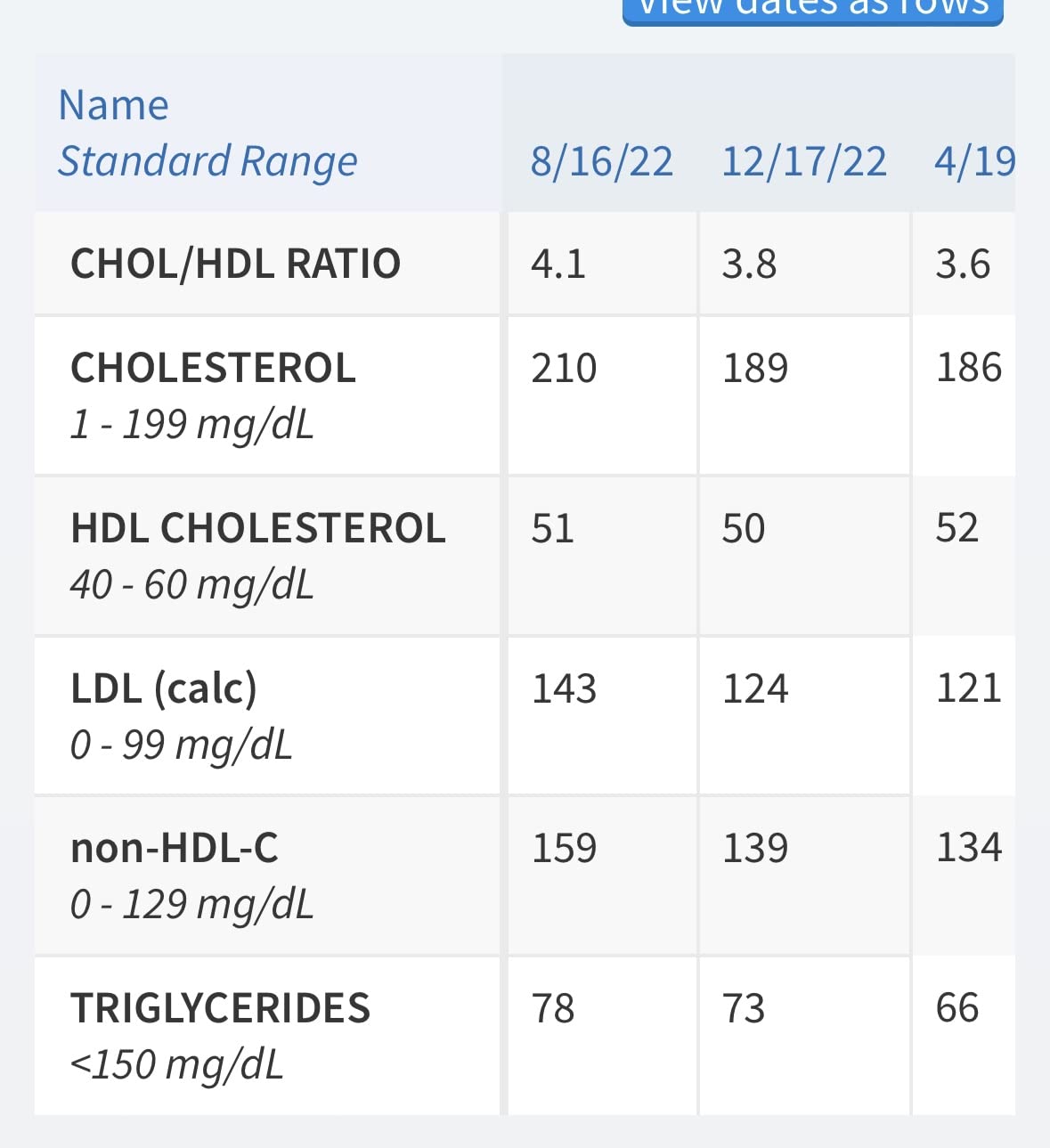The width and height of the screenshot is (1050, 1148).
Task: Click the cholesterol value 210
Action: [x=564, y=368]
